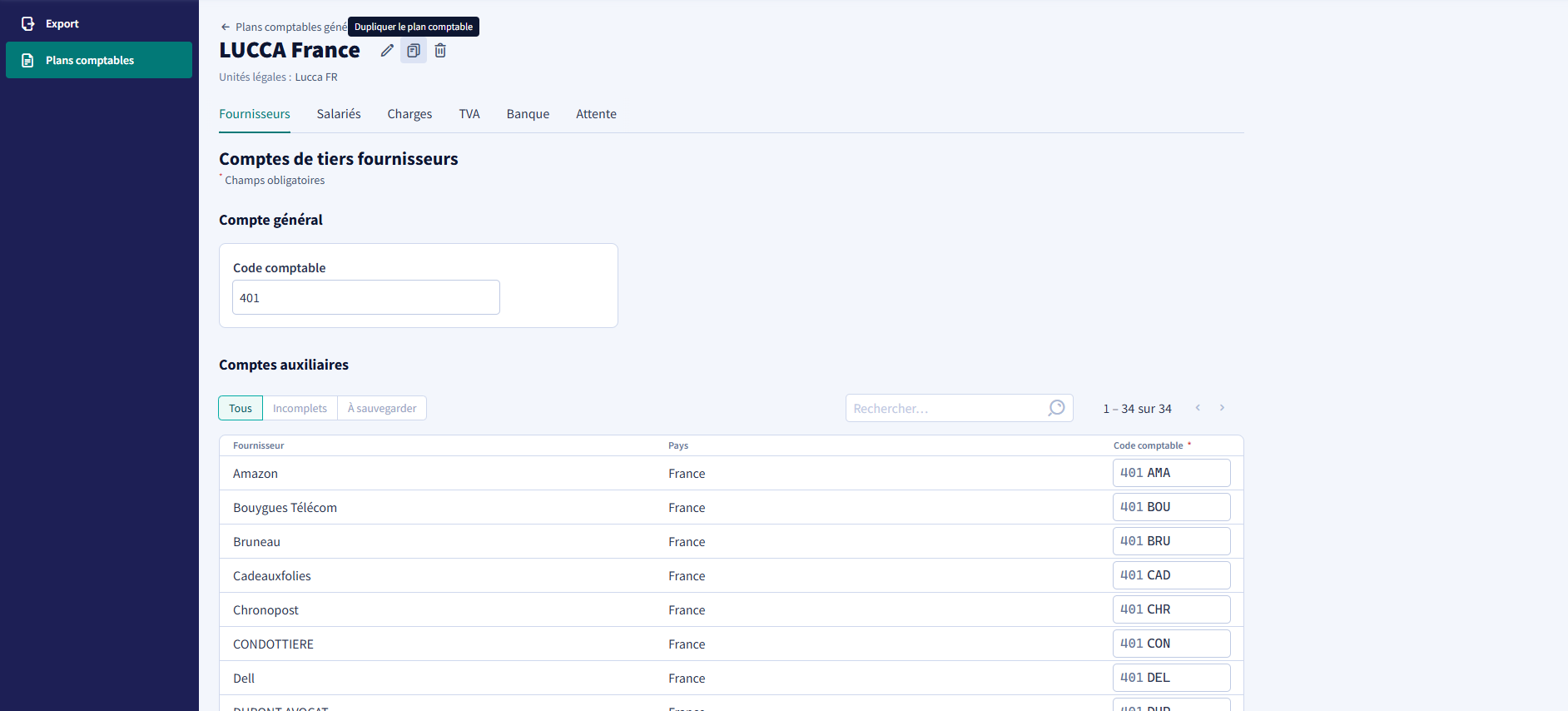Edit Bruneau code comptable field

click(1172, 541)
